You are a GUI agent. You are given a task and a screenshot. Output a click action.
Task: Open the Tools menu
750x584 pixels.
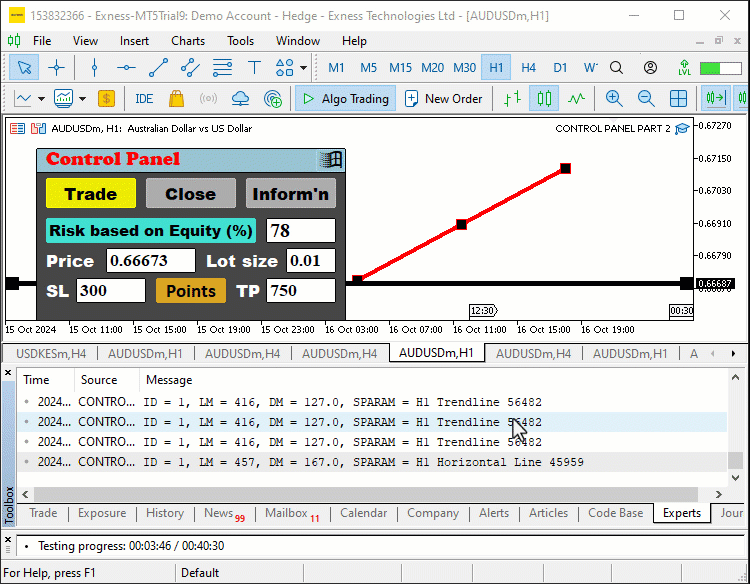coord(240,41)
